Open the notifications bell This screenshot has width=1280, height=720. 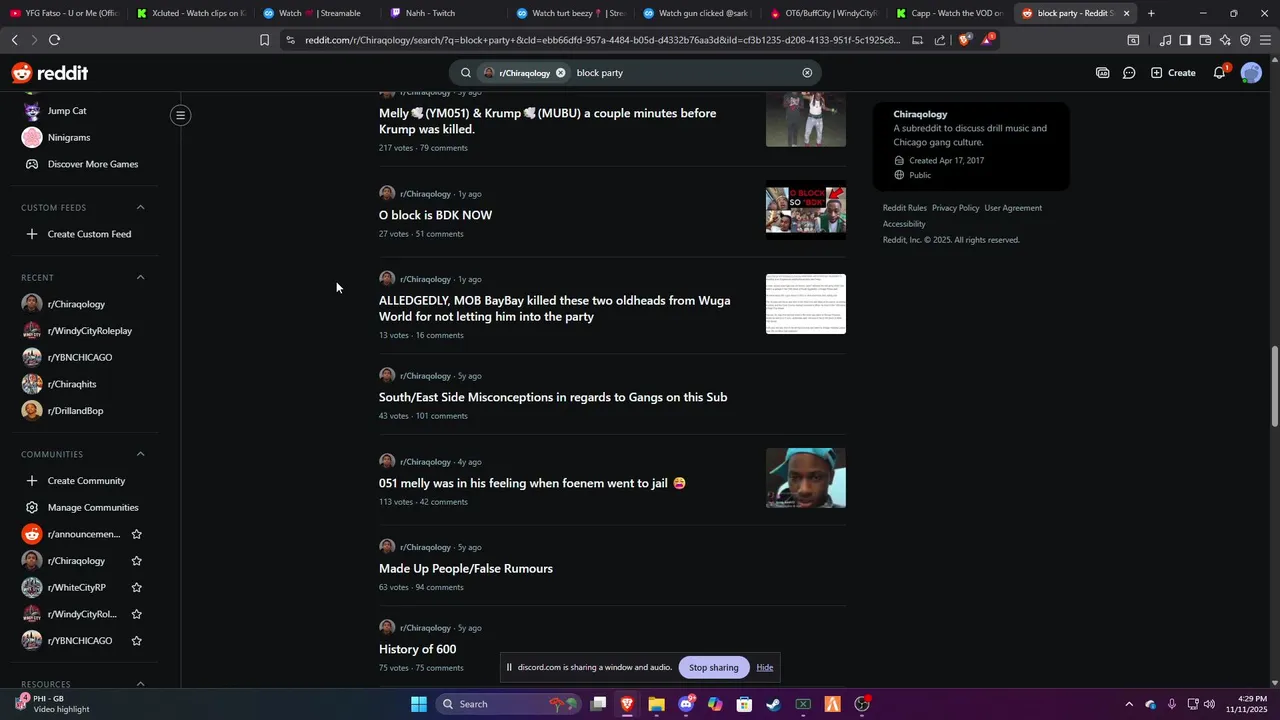(x=1219, y=73)
